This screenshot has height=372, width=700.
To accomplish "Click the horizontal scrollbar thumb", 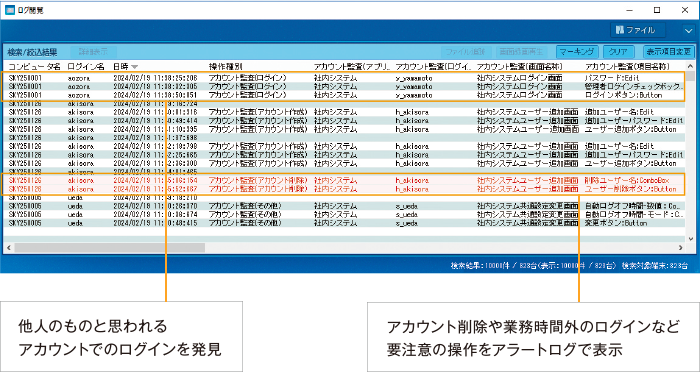I will coord(109,247).
